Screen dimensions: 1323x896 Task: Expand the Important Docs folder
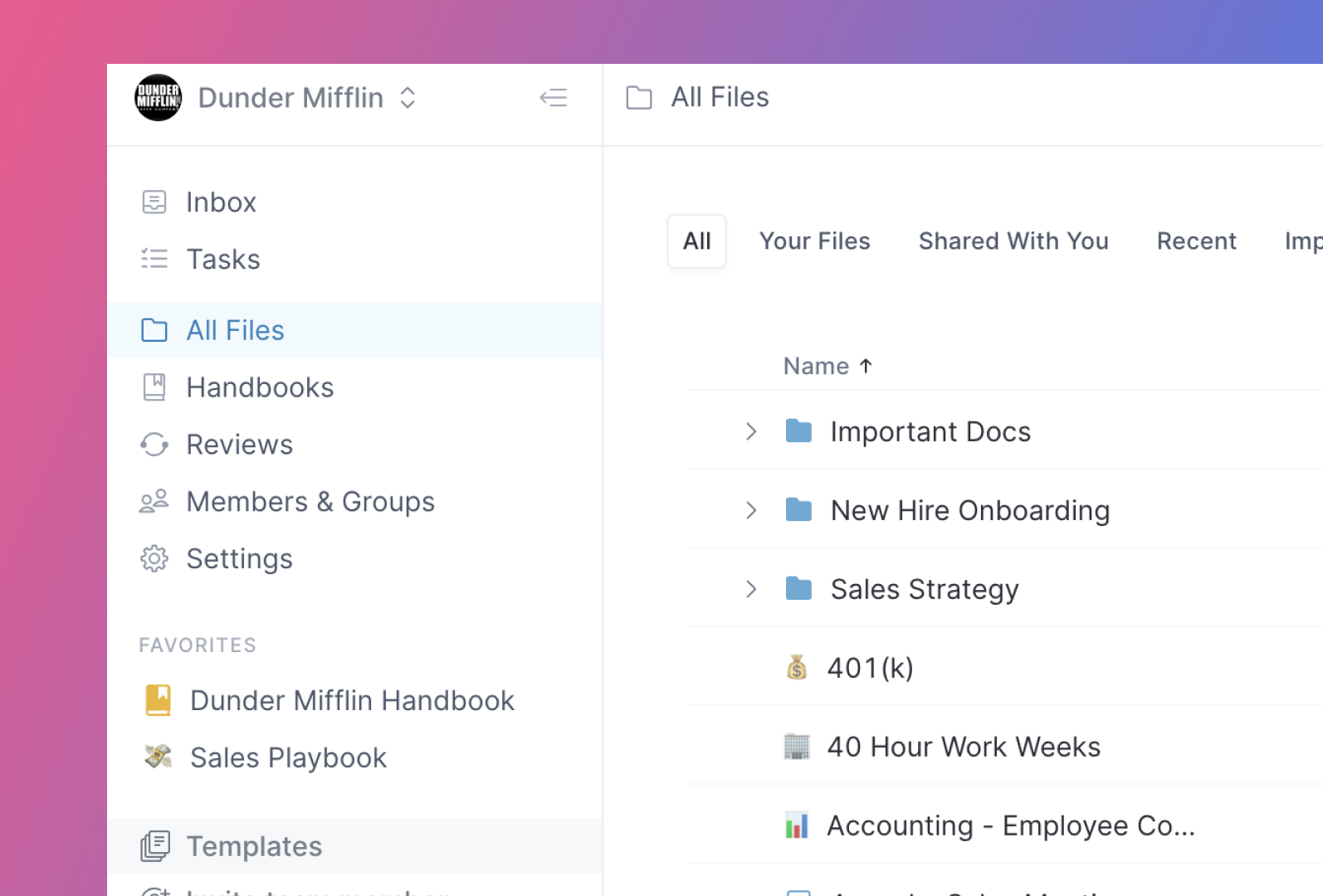click(x=751, y=431)
